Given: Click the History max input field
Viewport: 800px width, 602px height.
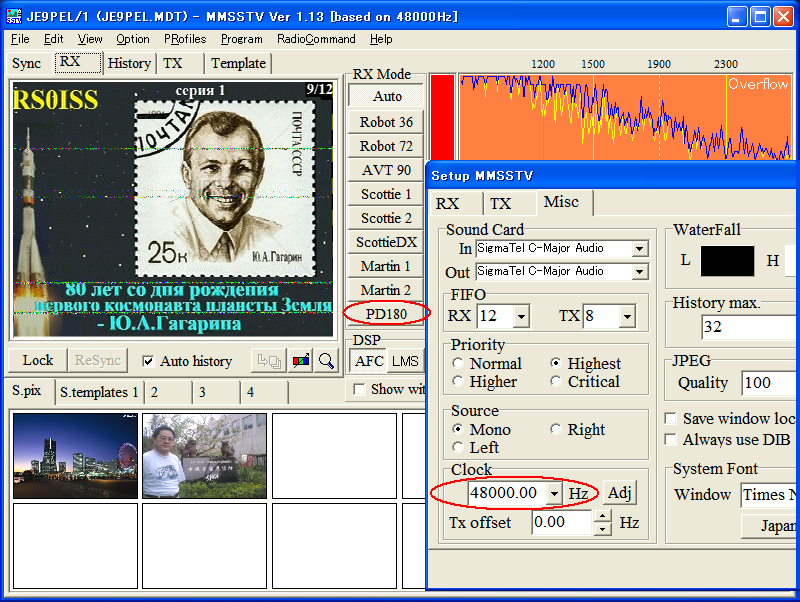Looking at the screenshot, I should pos(750,327).
